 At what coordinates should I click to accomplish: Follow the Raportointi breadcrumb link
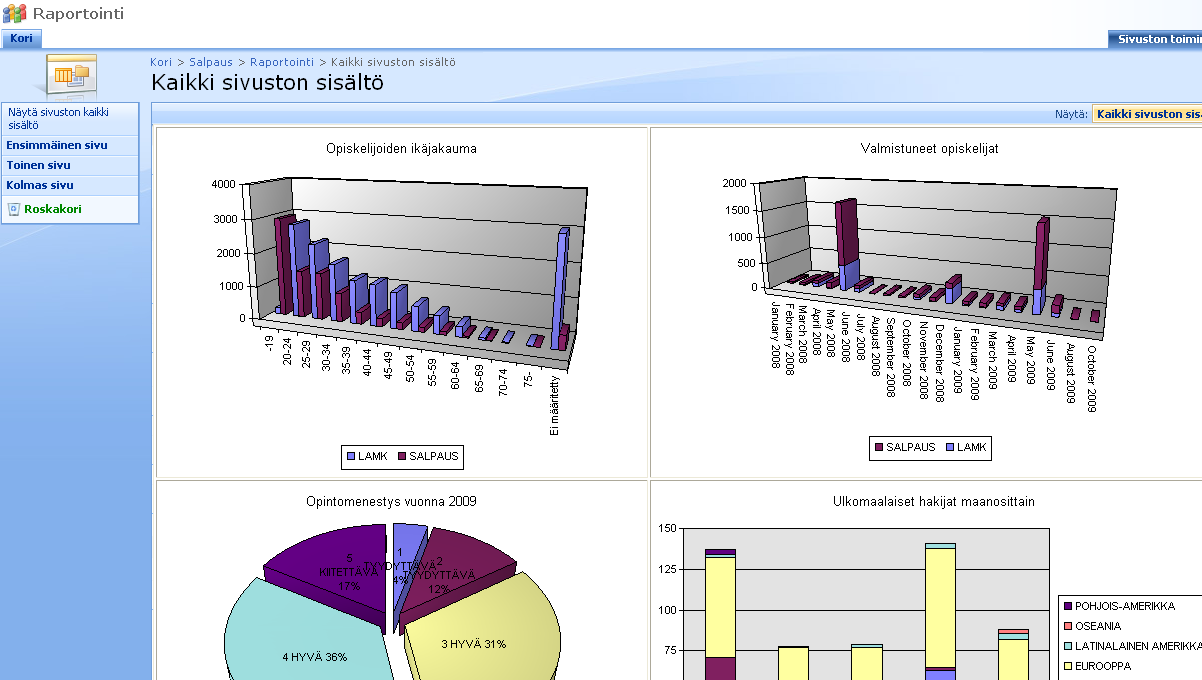tap(282, 62)
